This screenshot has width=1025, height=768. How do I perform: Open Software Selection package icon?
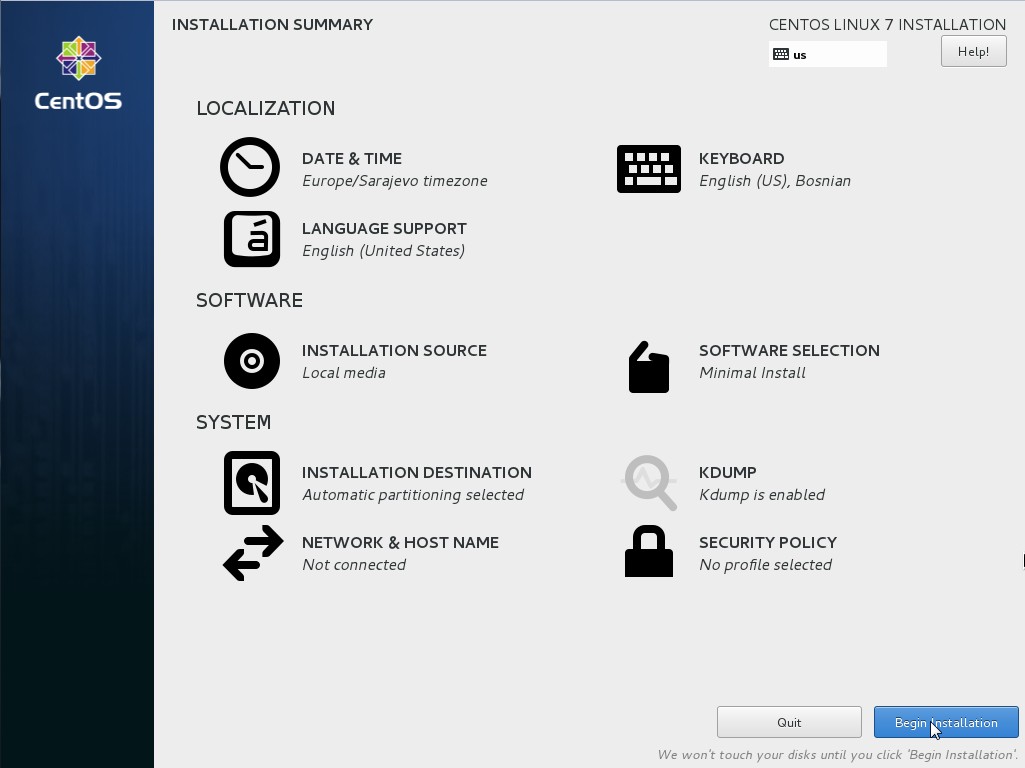pos(648,367)
